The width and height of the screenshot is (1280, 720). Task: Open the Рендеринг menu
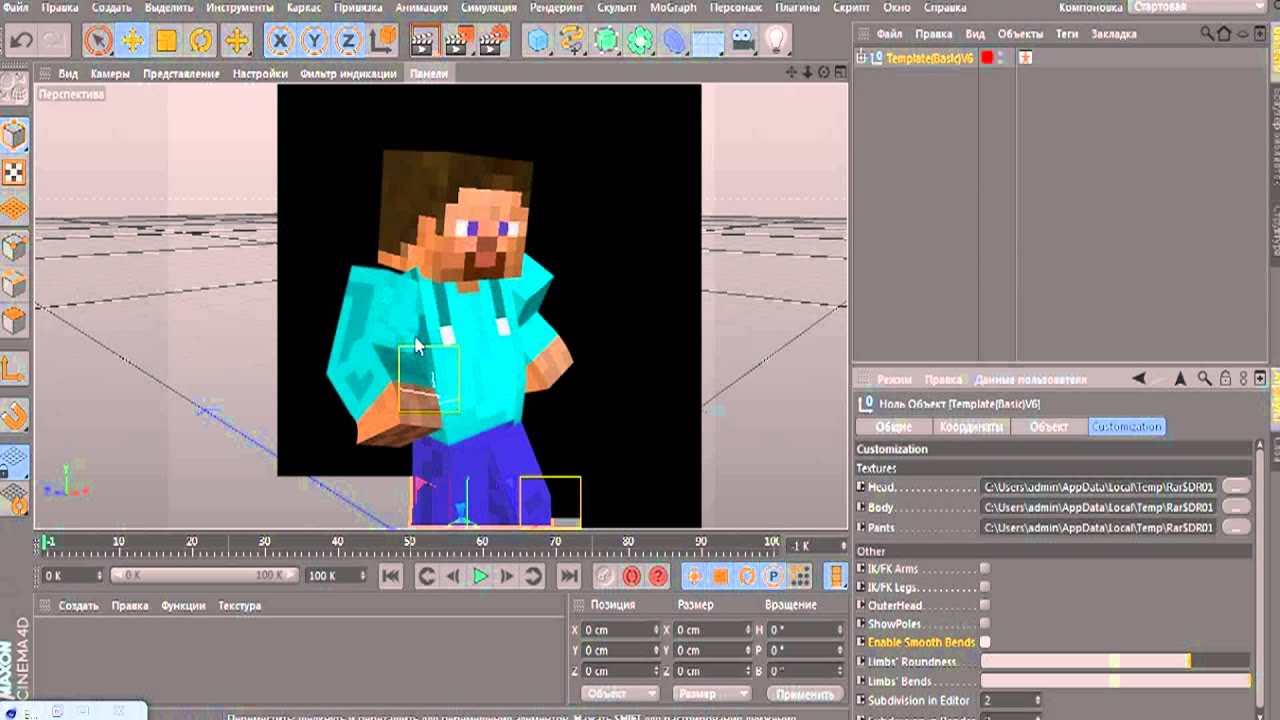[556, 7]
